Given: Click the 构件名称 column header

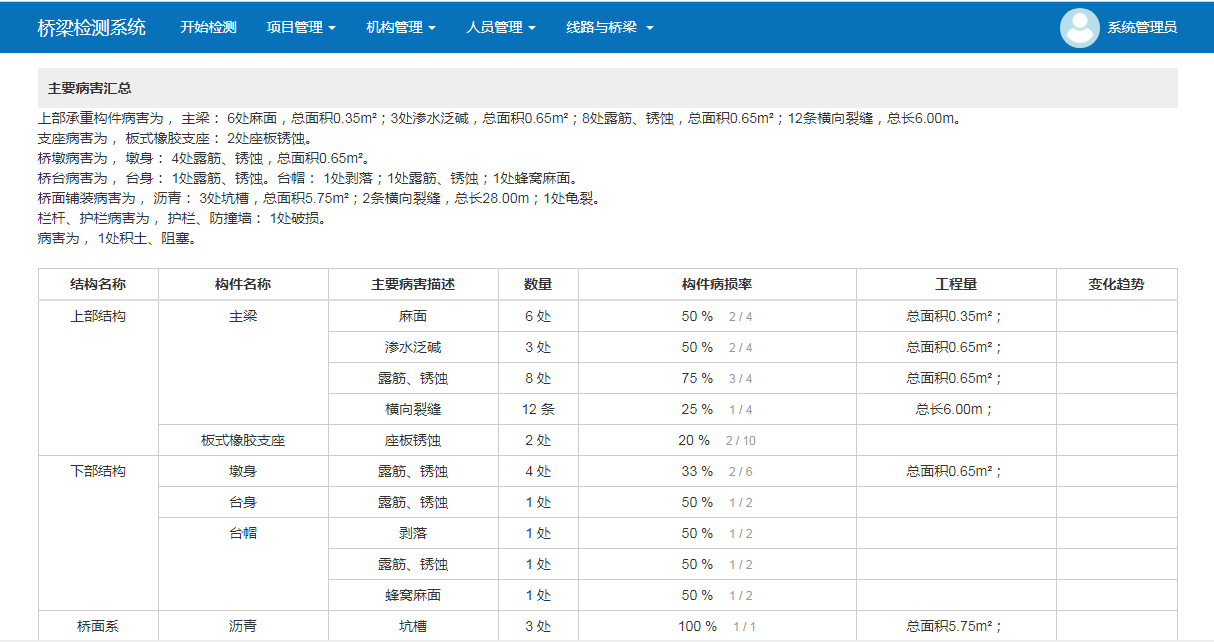Looking at the screenshot, I should (243, 284).
